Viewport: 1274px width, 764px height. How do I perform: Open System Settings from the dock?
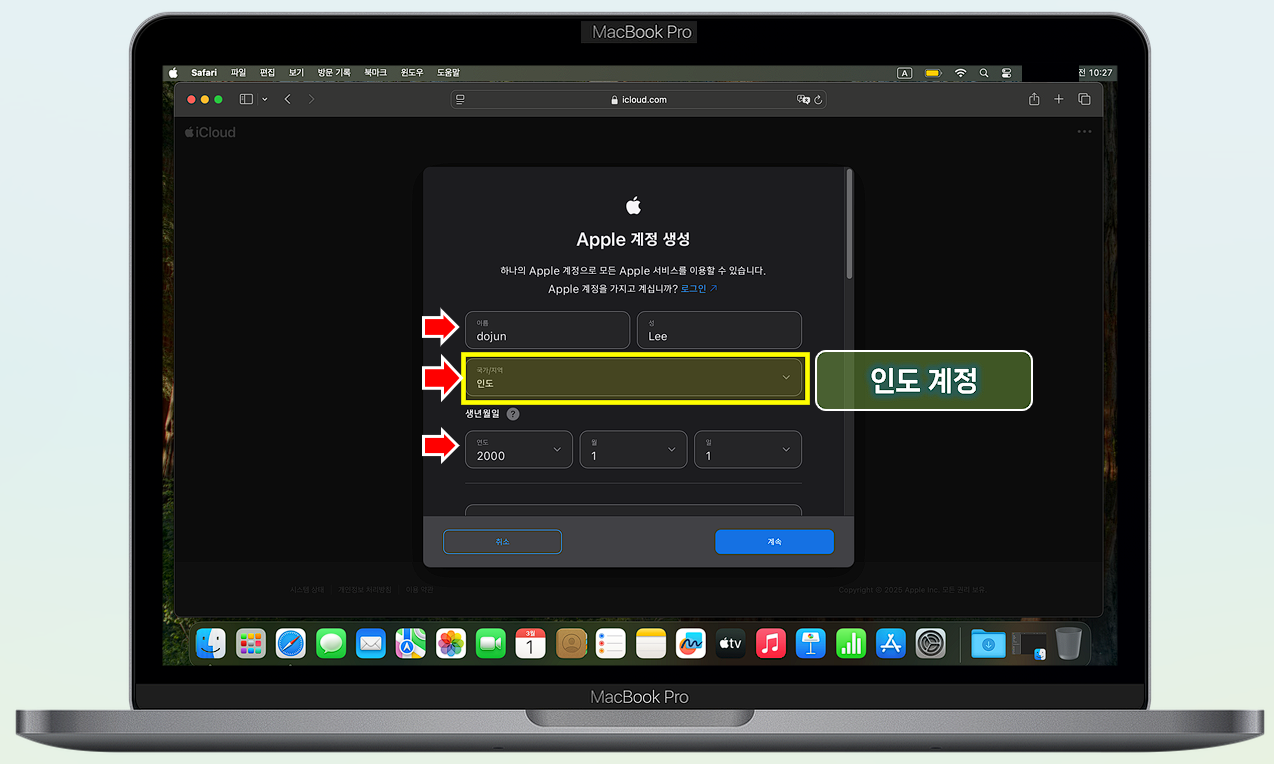(930, 643)
